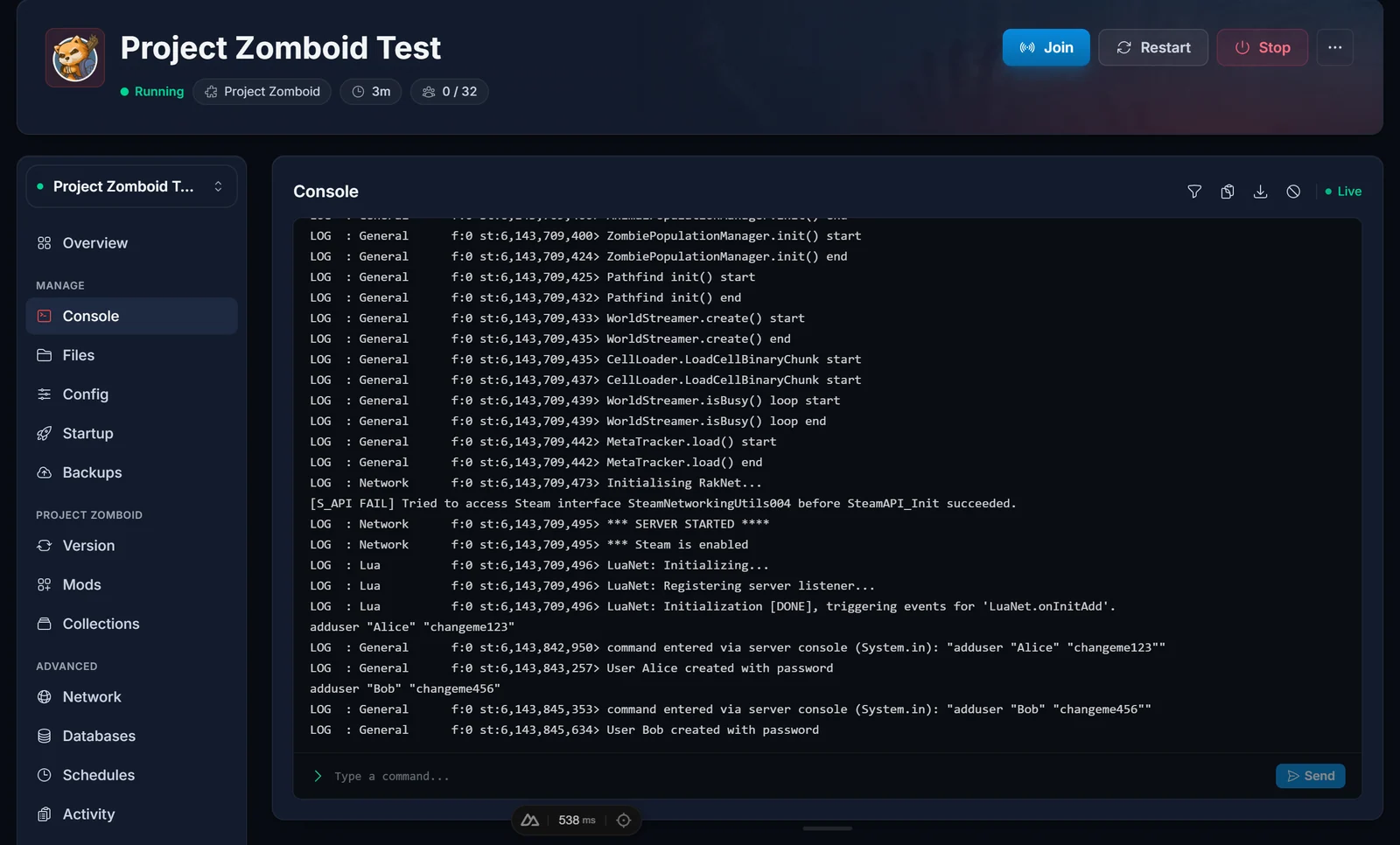Viewport: 1400px width, 845px height.
Task: Open the Startup section
Action: point(131,433)
